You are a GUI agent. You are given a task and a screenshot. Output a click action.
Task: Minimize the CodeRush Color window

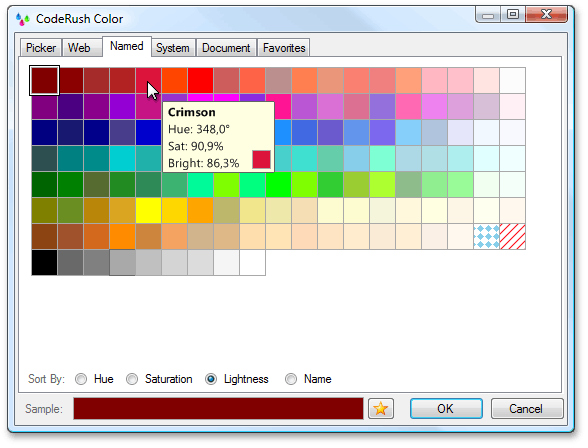tap(488, 15)
